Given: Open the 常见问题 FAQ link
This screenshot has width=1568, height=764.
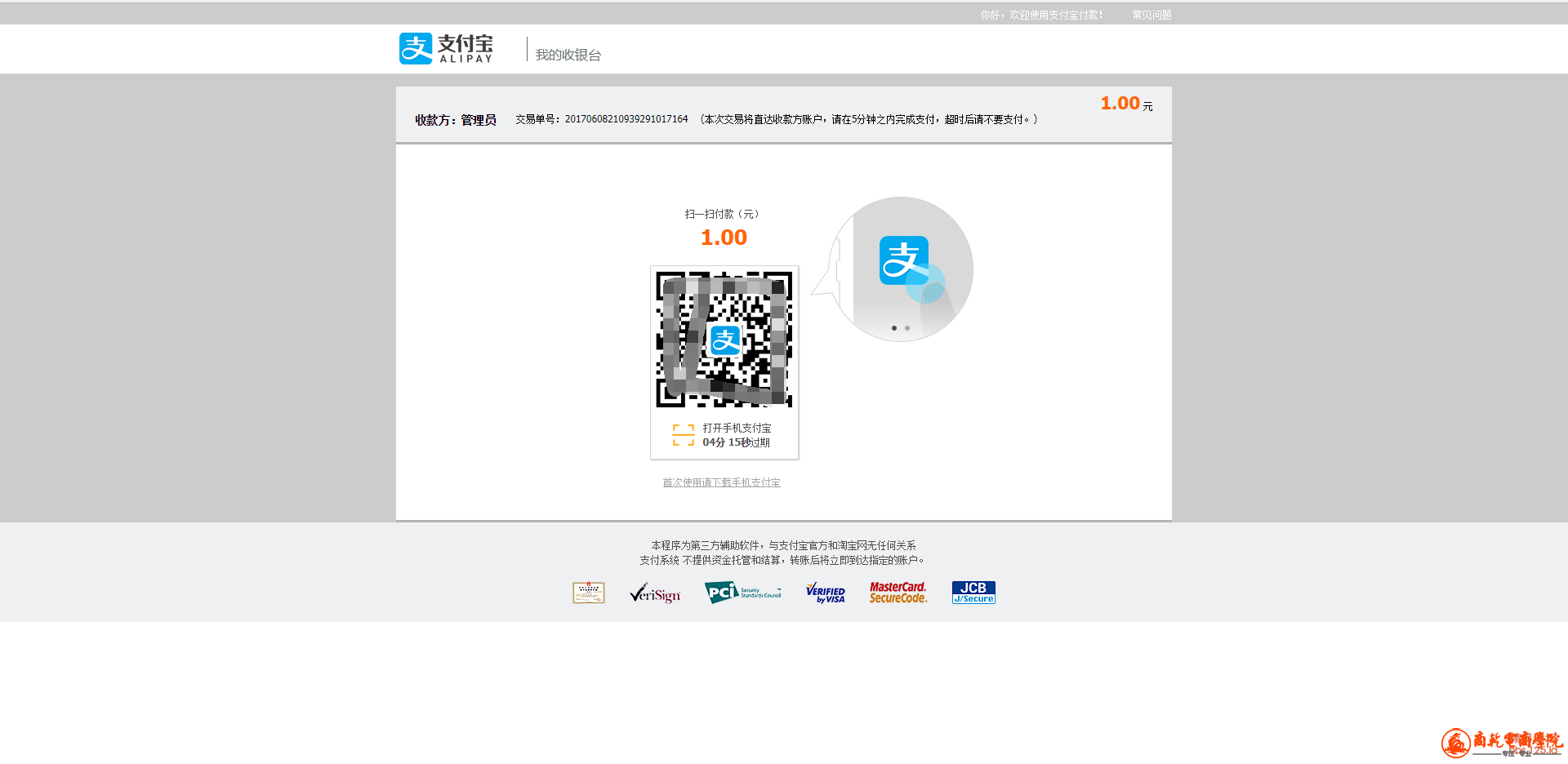Looking at the screenshot, I should coord(1151,15).
